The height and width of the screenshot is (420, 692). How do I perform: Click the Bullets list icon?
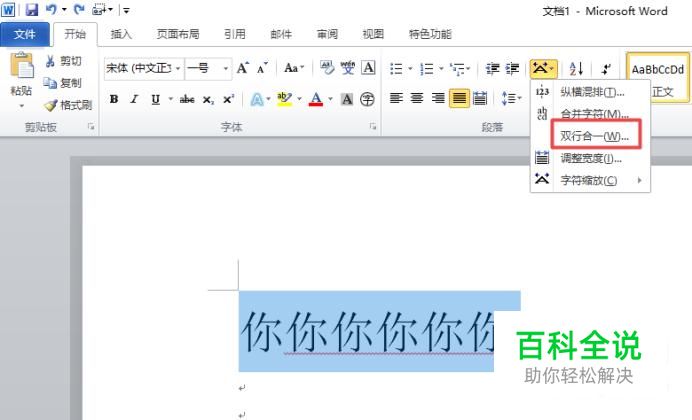click(396, 68)
